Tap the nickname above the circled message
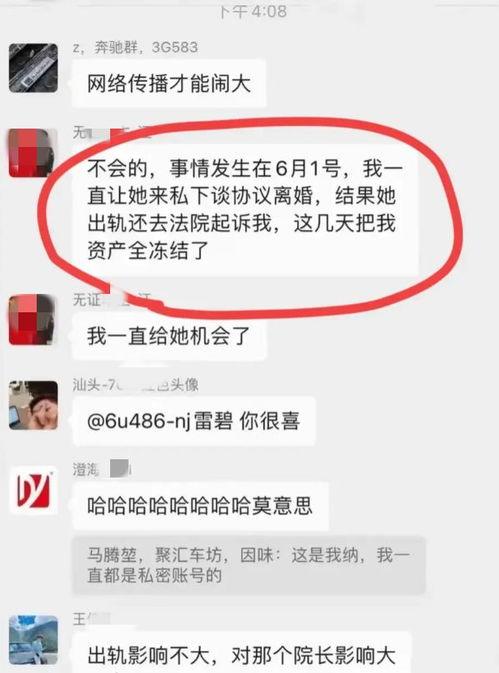 click(112, 133)
